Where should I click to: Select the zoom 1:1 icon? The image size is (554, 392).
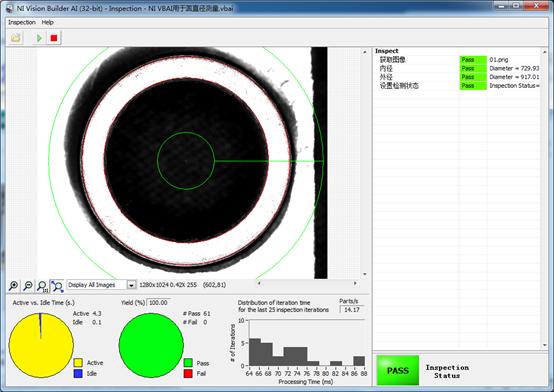pos(42,286)
